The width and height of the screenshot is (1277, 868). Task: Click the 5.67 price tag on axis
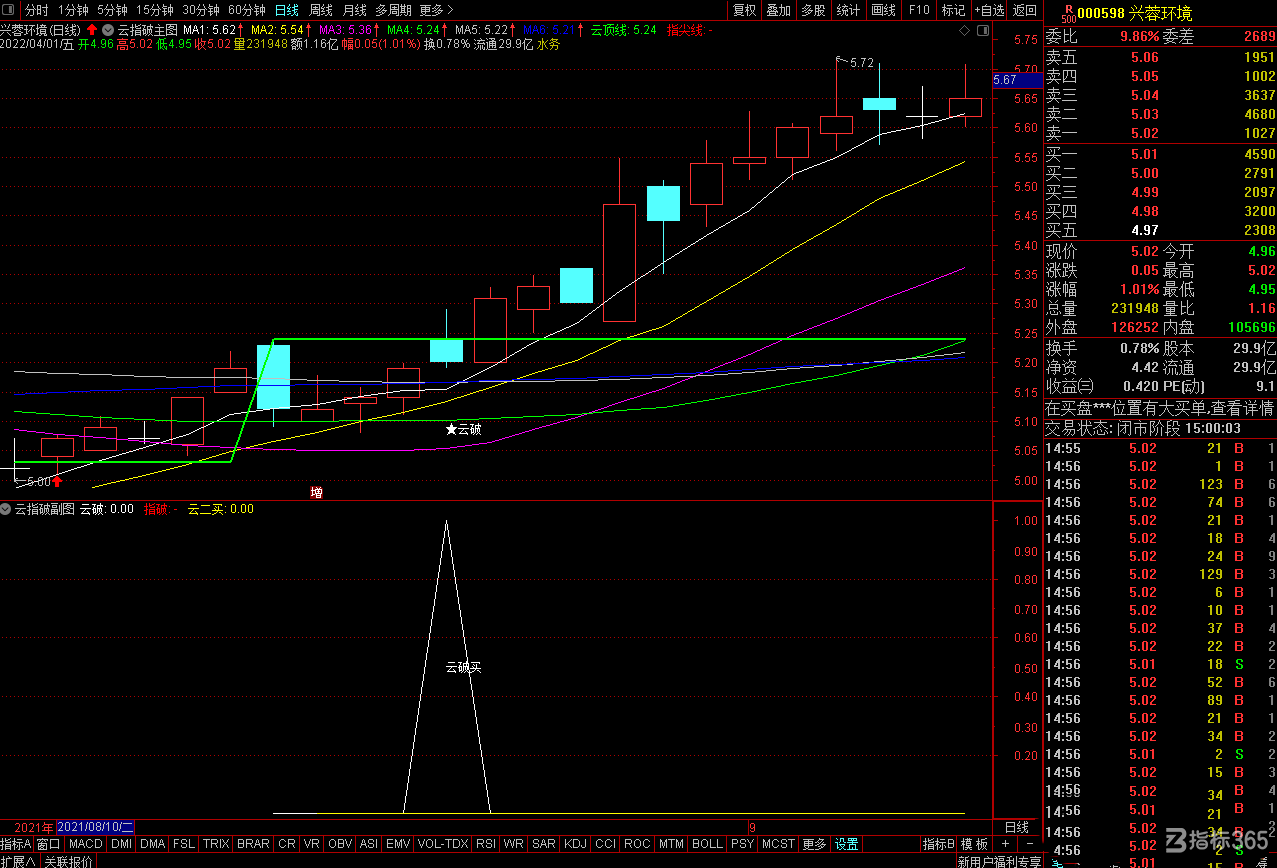pyautogui.click(x=1017, y=79)
